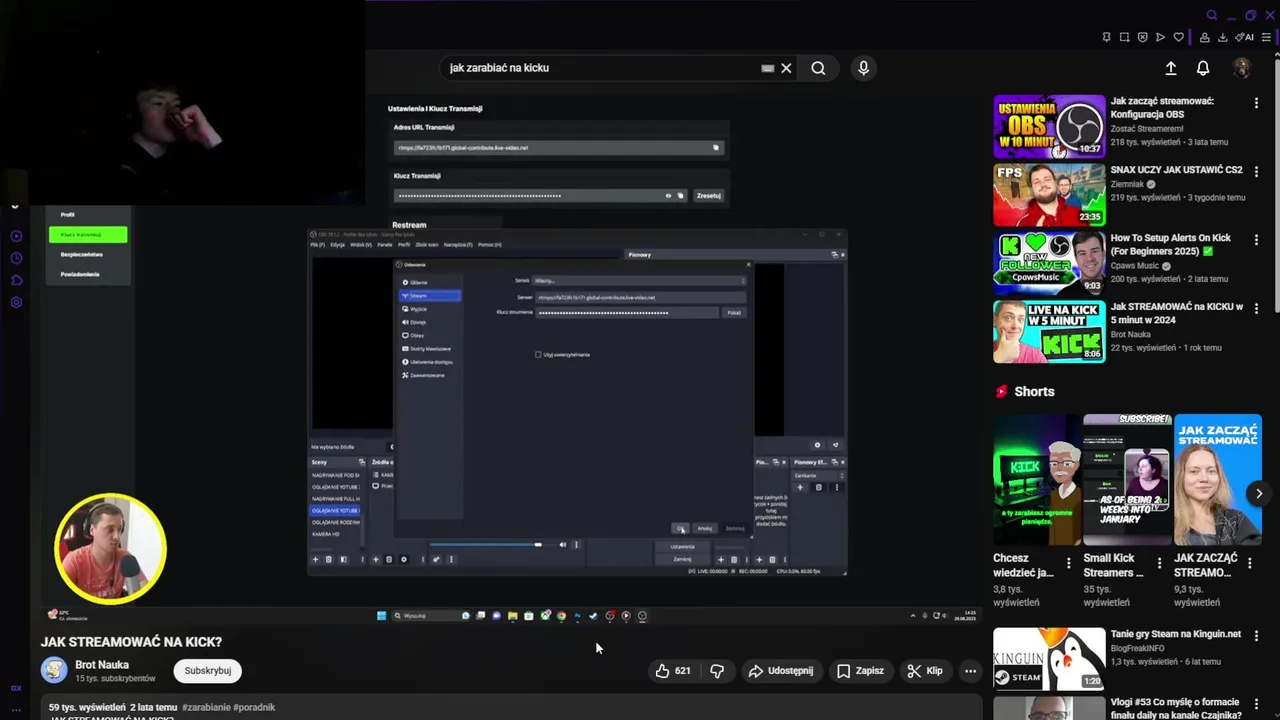Open Live na Kick w 5 minut thumbnail
Image resolution: width=1280 pixels, height=720 pixels.
[1049, 332]
